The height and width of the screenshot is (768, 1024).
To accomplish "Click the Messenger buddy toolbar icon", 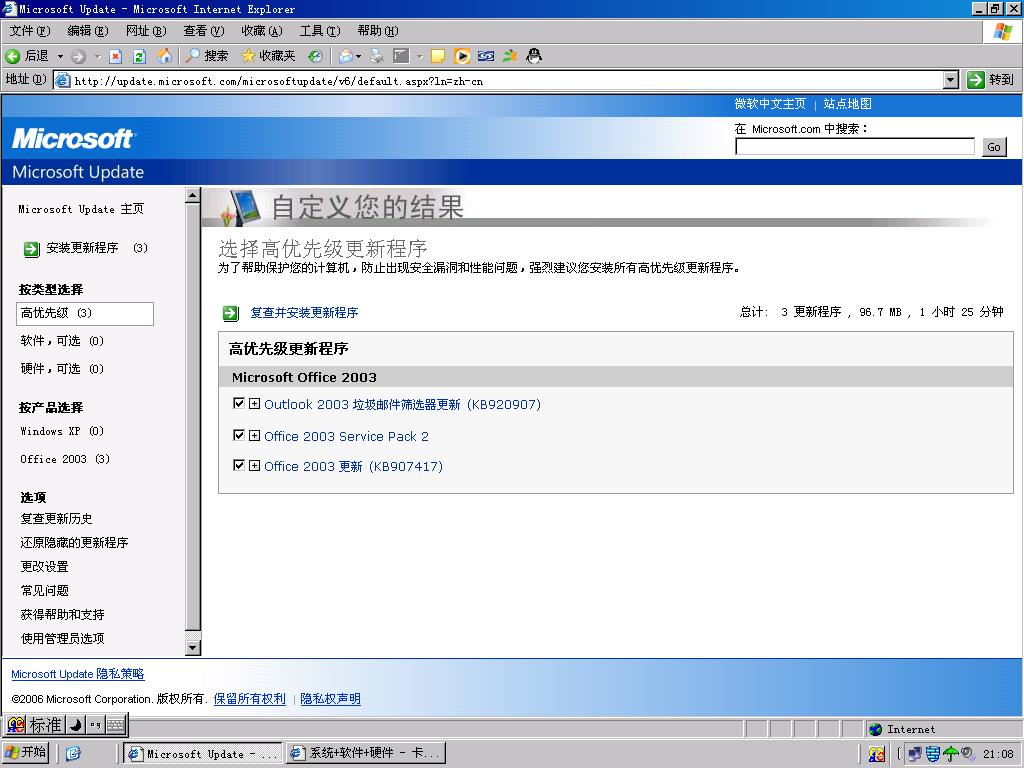I will pos(510,56).
